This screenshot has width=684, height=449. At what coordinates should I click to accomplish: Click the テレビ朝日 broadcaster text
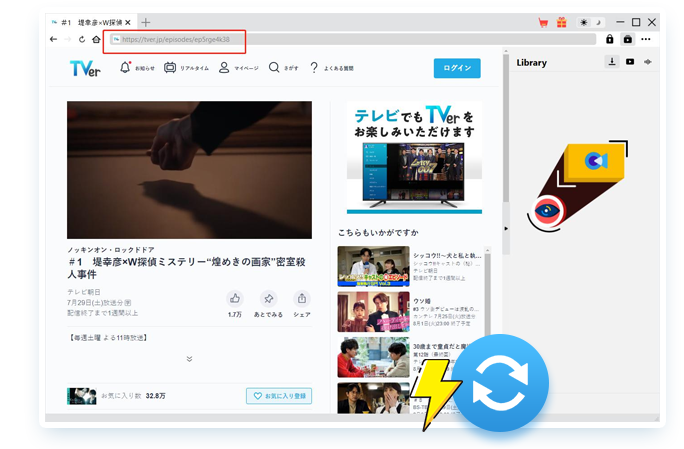click(x=84, y=291)
